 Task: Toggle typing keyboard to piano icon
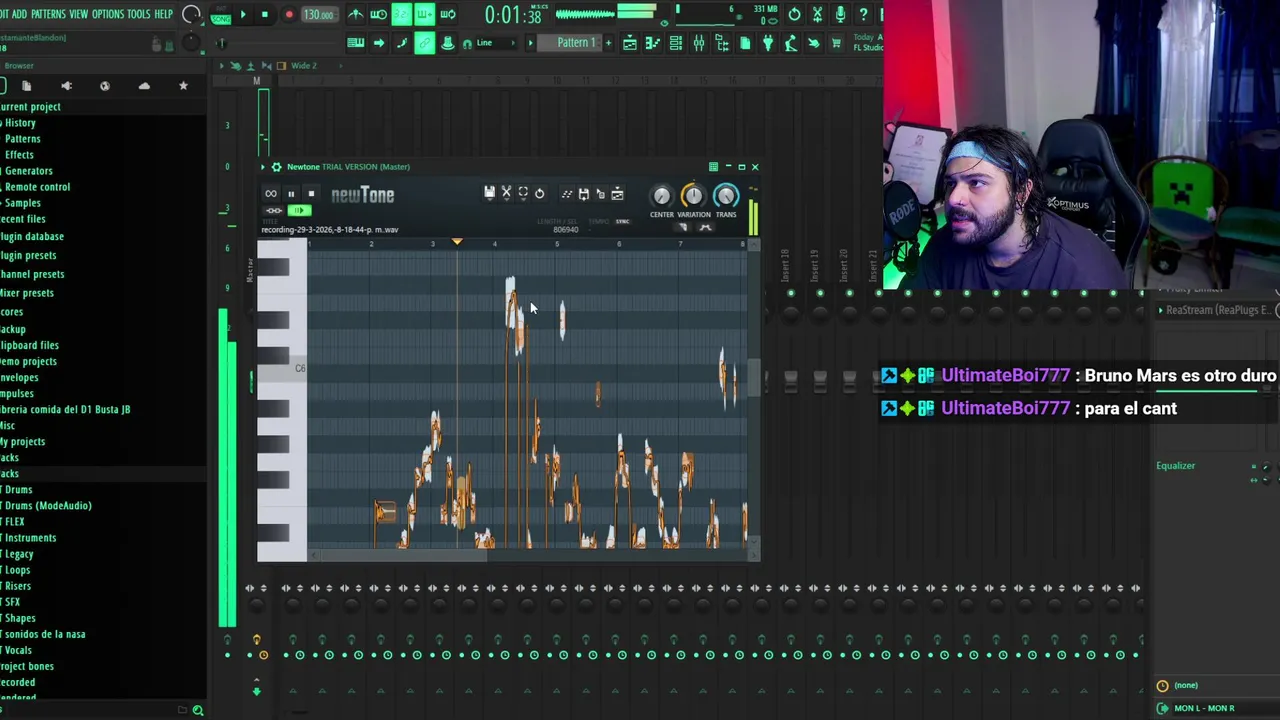tap(355, 43)
